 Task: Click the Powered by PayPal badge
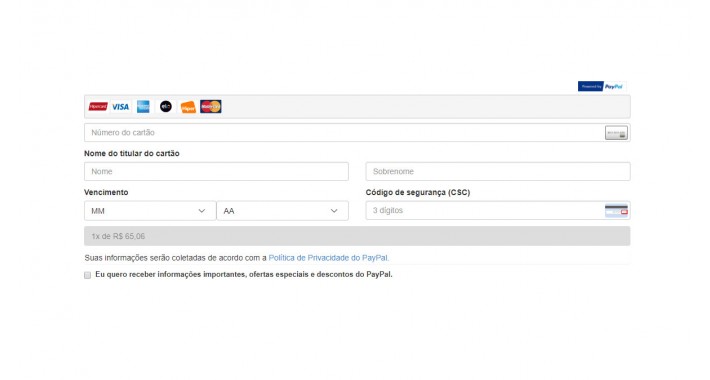(602, 86)
